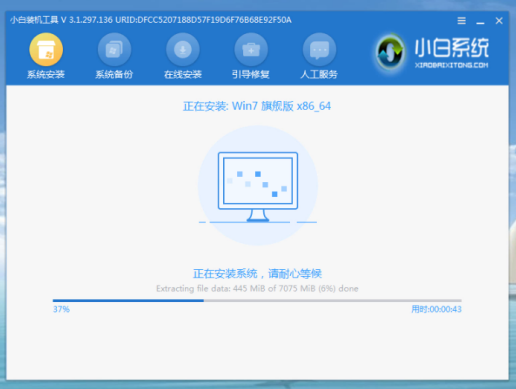The image size is (516, 389).
Task: Switch to the 在线安装 tab label
Action: point(183,74)
